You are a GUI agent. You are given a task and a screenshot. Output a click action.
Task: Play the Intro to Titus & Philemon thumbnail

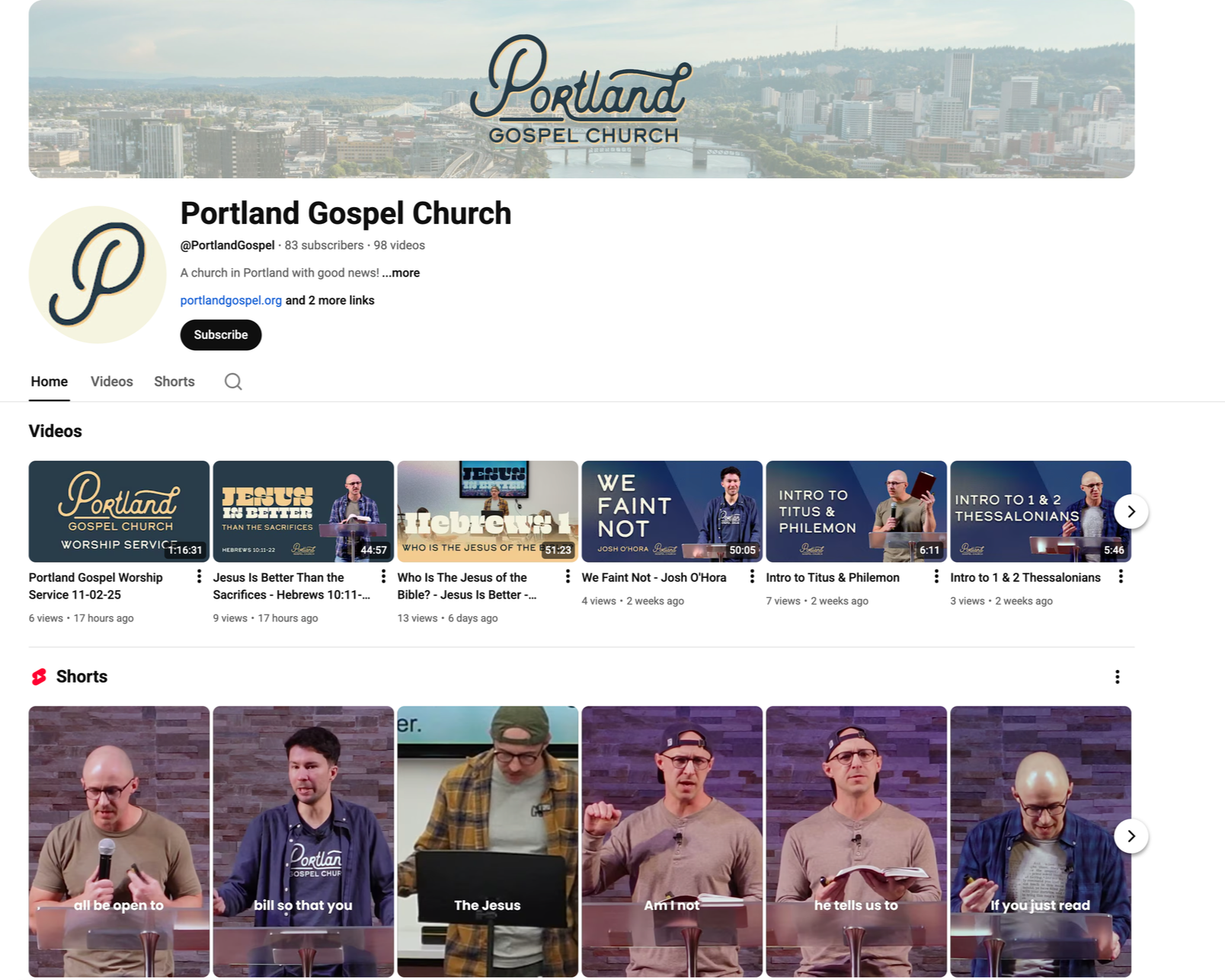coord(856,512)
